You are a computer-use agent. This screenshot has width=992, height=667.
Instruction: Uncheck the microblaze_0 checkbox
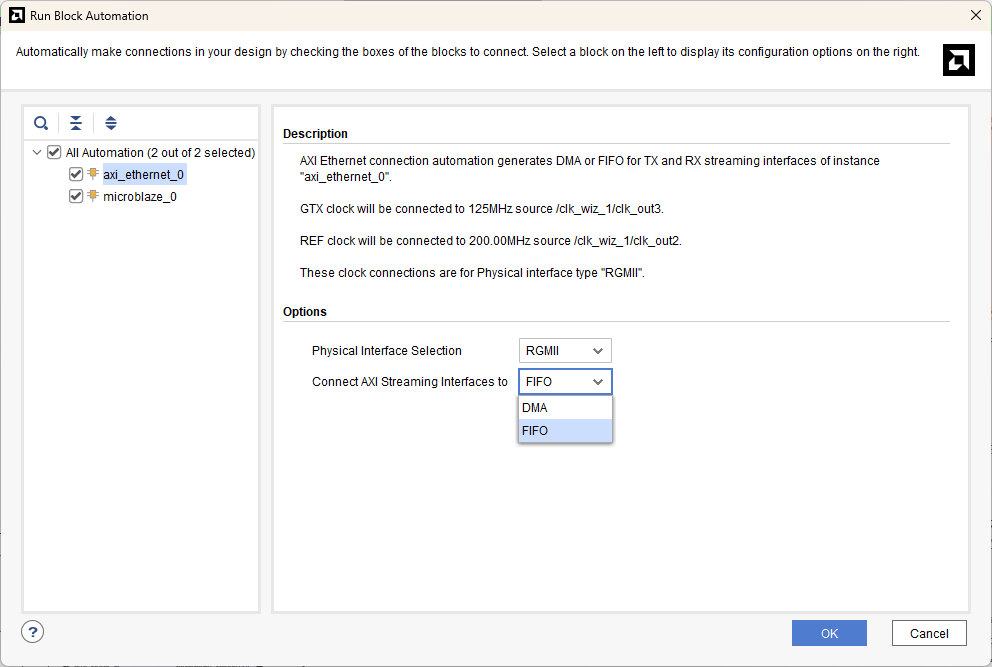point(76,197)
